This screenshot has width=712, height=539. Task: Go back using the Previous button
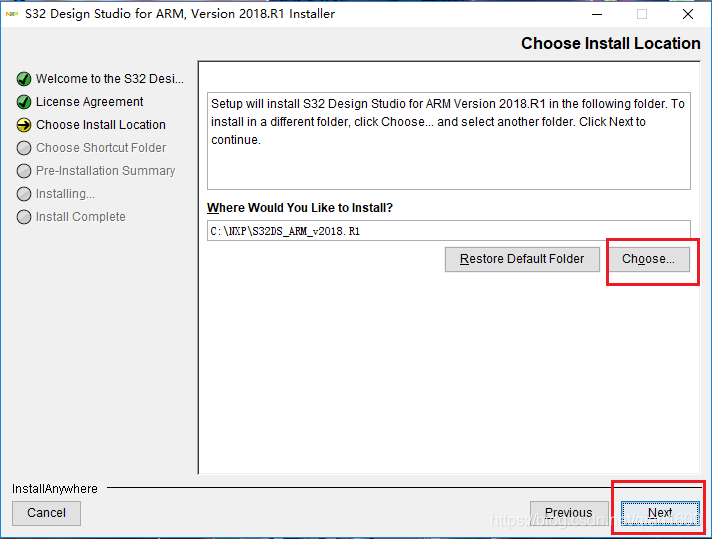pos(568,513)
